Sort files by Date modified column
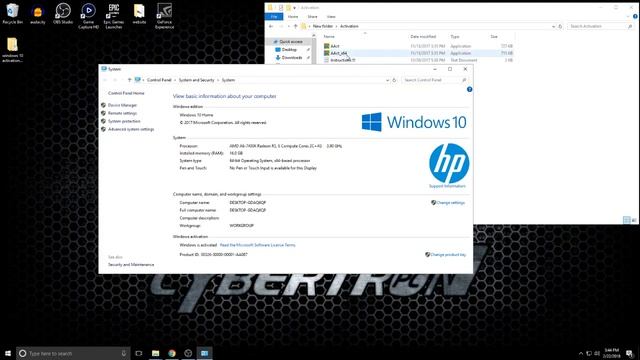 423,37
